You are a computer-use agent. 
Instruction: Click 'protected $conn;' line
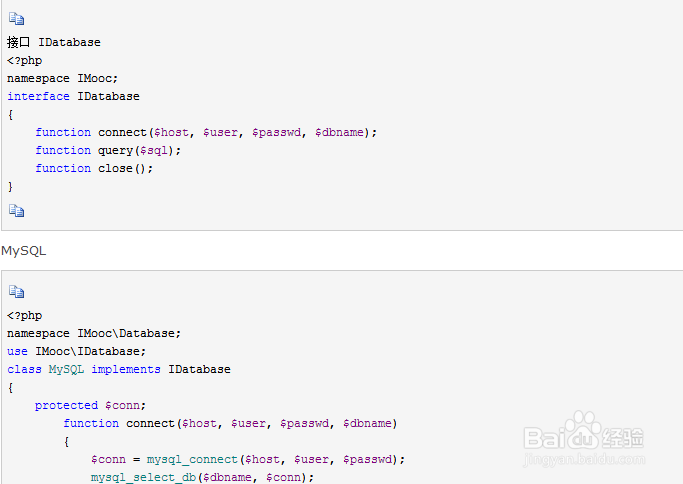point(90,406)
